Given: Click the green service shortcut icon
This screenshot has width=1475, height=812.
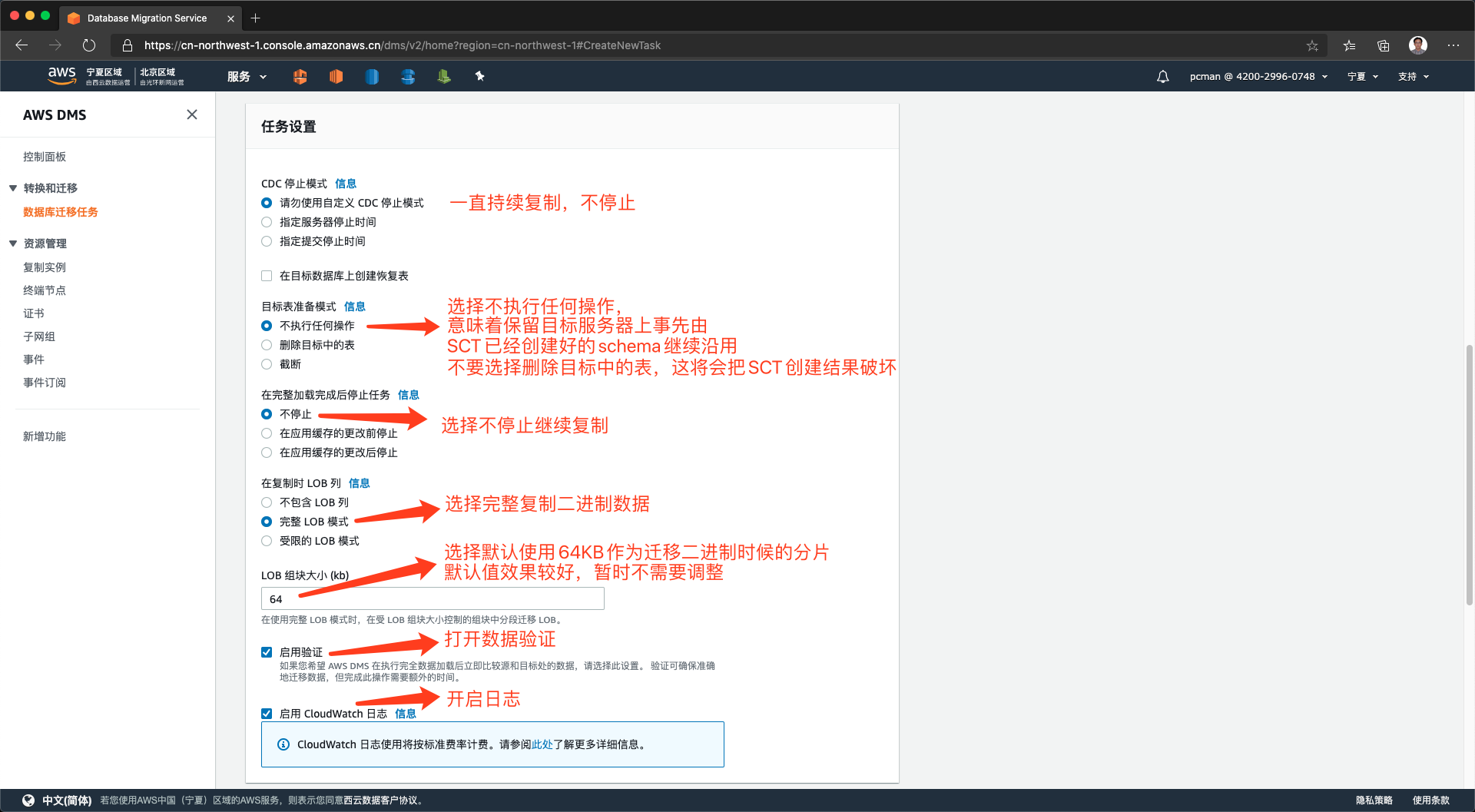Looking at the screenshot, I should 444,76.
